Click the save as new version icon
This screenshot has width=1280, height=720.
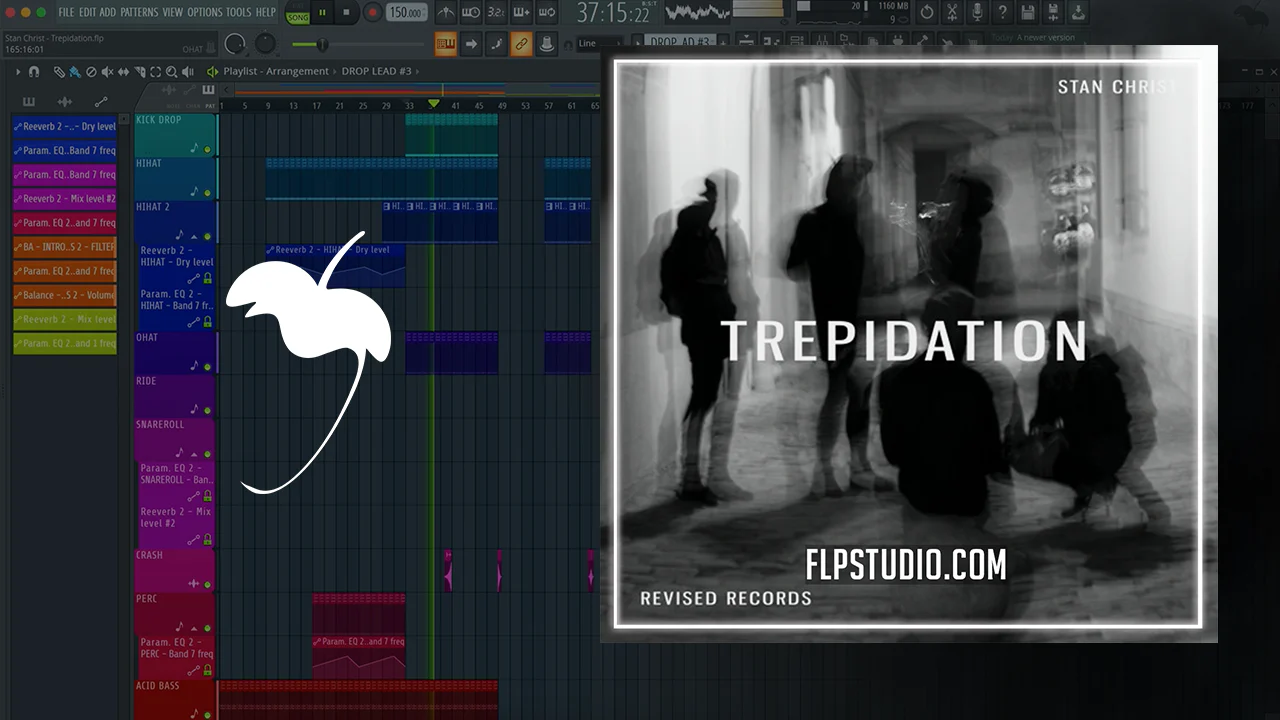coord(1052,12)
